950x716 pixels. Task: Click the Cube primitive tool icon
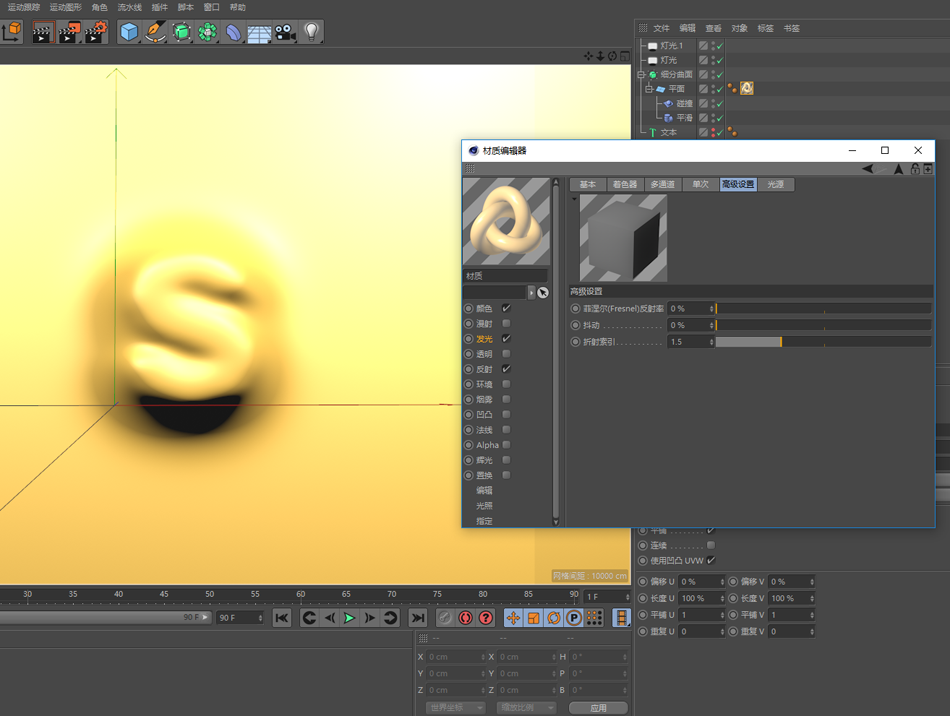click(x=129, y=31)
